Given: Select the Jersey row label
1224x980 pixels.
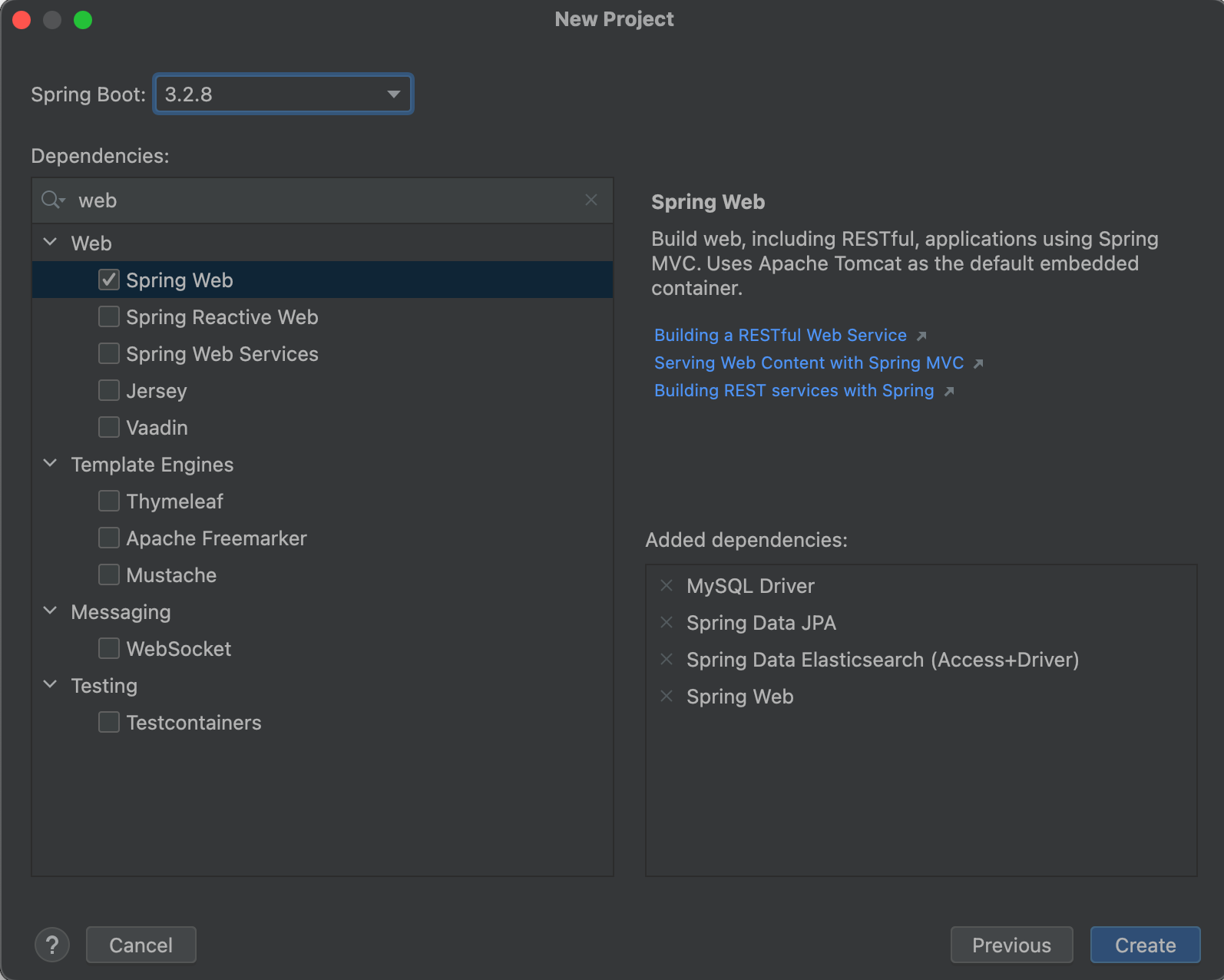Looking at the screenshot, I should pos(157,391).
